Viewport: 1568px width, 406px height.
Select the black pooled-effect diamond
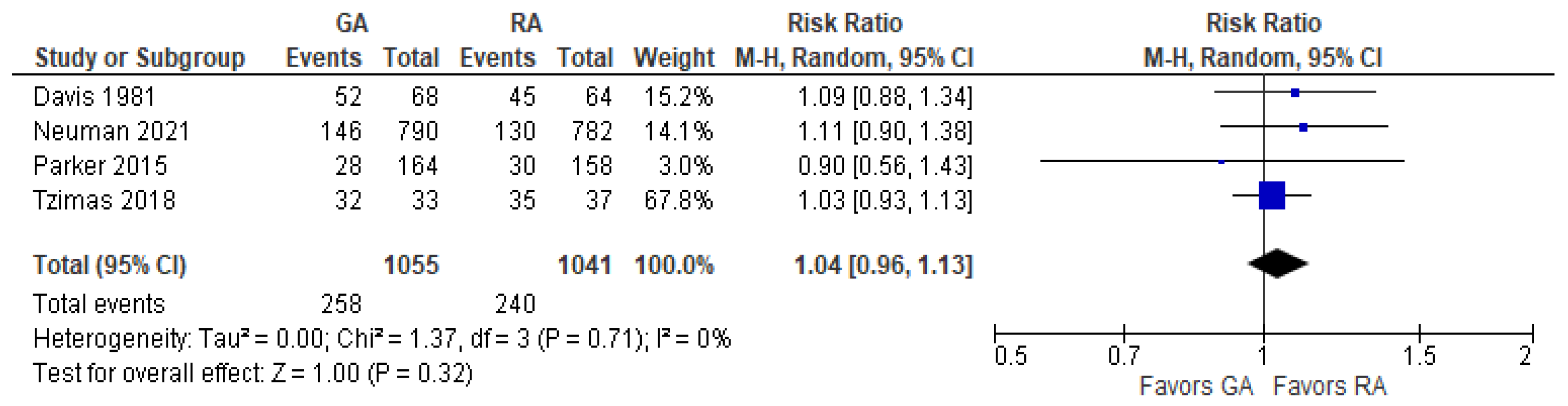[x=1277, y=264]
